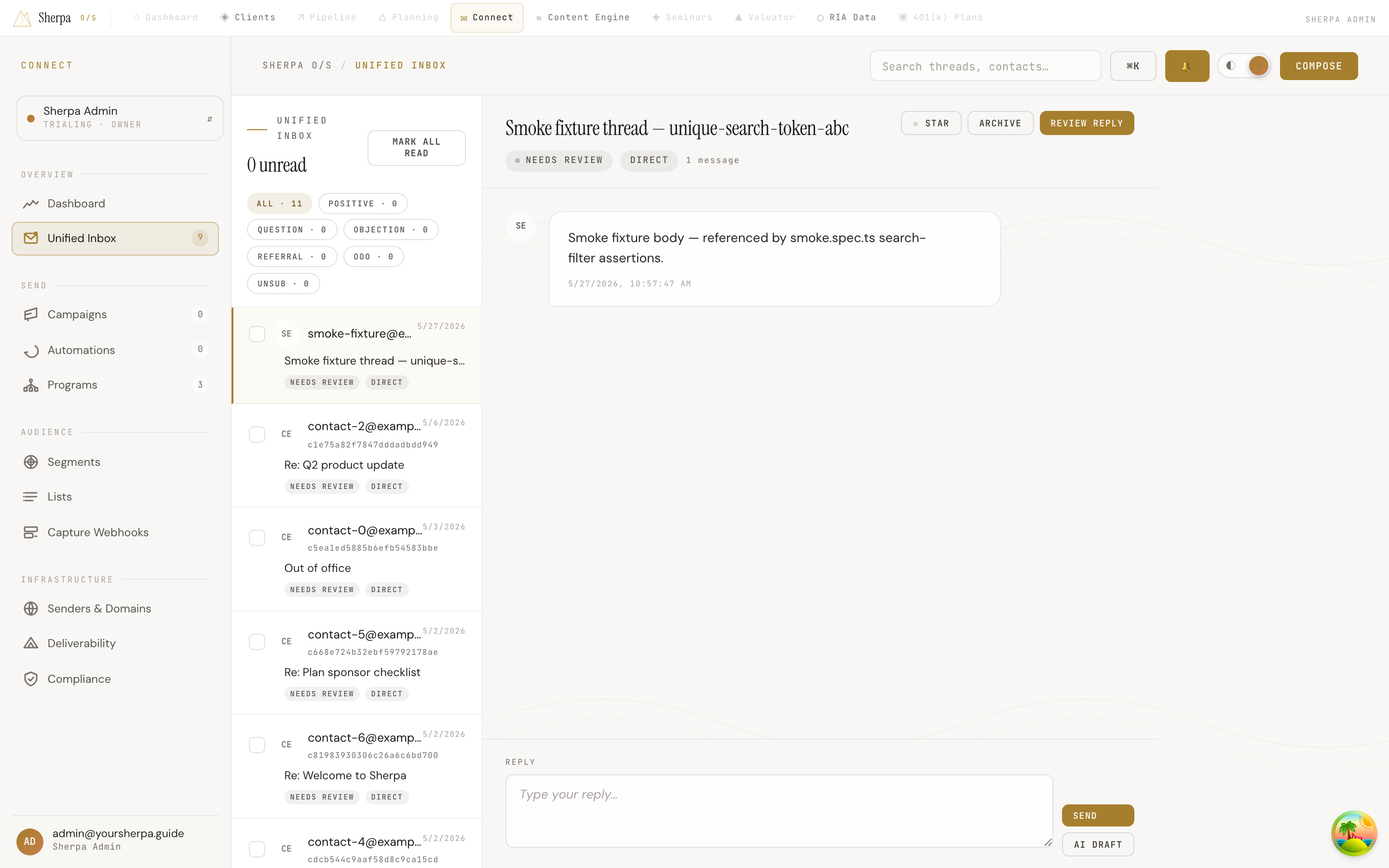The image size is (1389, 868).
Task: Open the Pipeline top navigation tab
Action: pyautogui.click(x=327, y=18)
